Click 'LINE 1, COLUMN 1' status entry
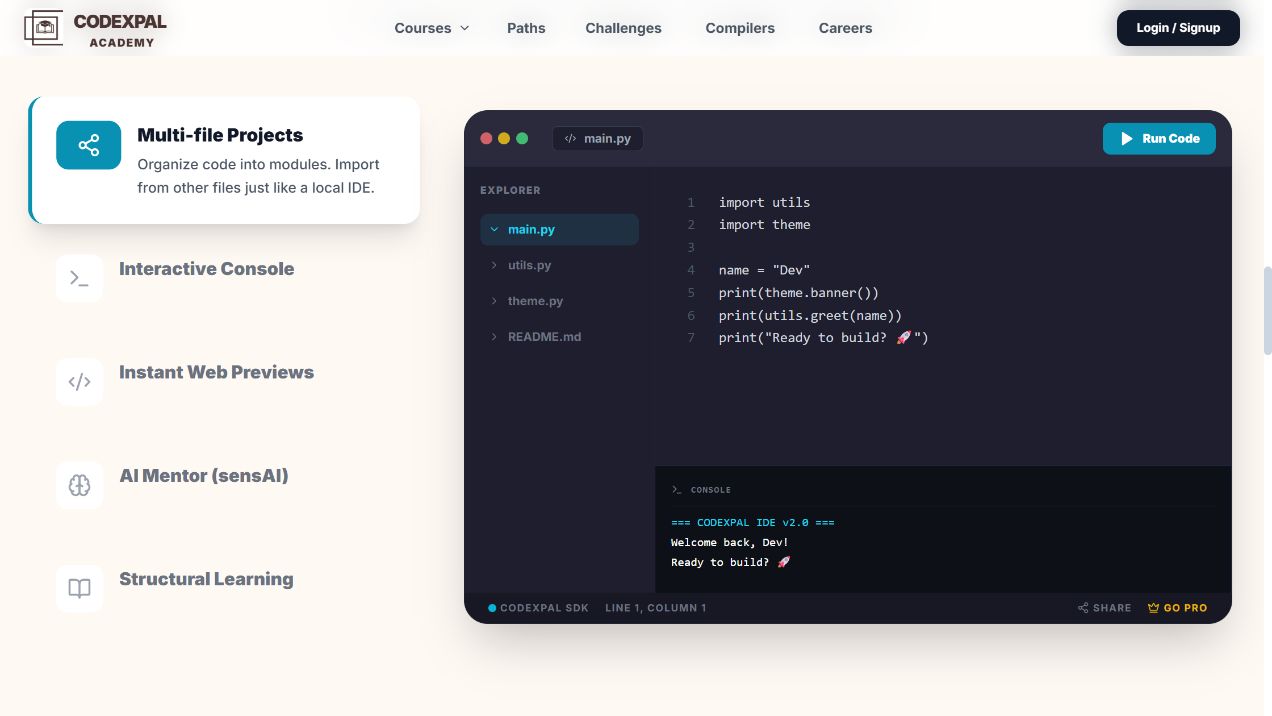The width and height of the screenshot is (1272, 716). 656,608
